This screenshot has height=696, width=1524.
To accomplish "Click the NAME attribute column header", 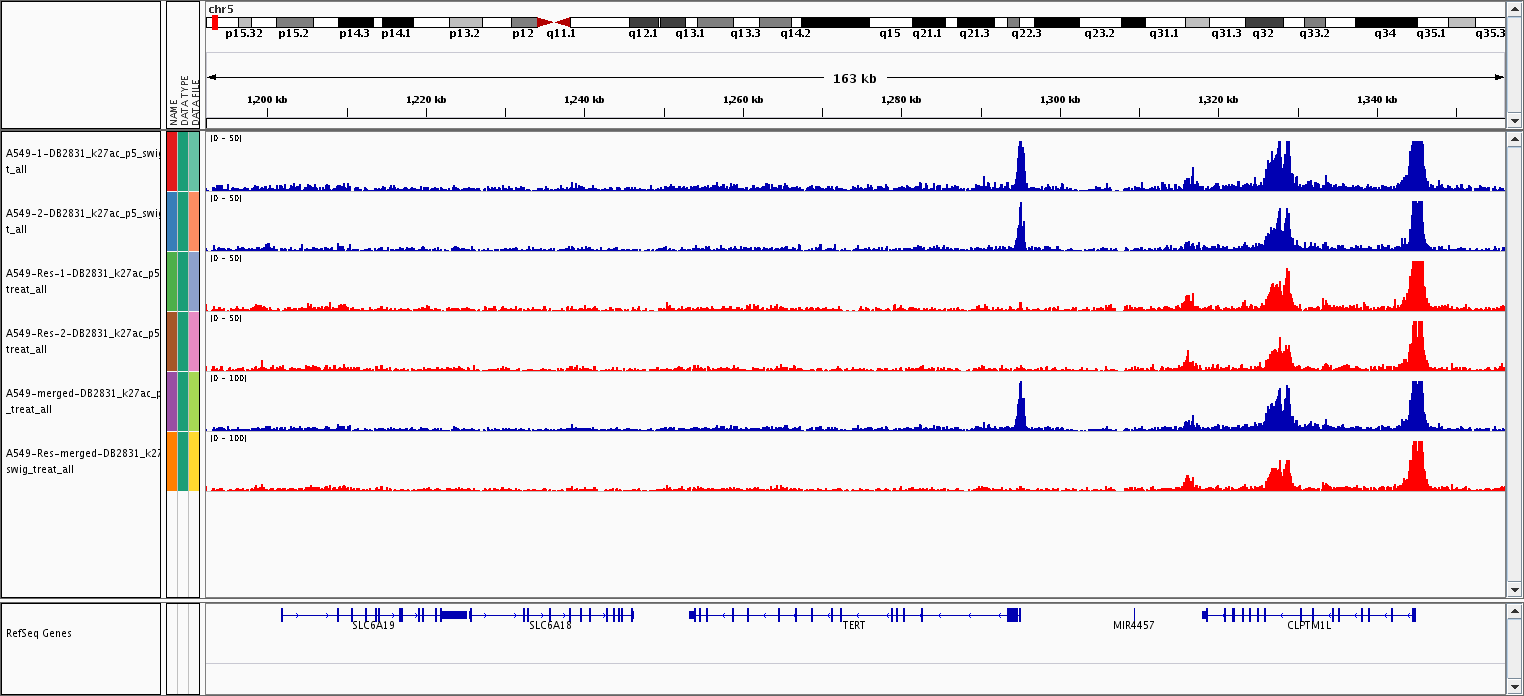I will coord(172,110).
